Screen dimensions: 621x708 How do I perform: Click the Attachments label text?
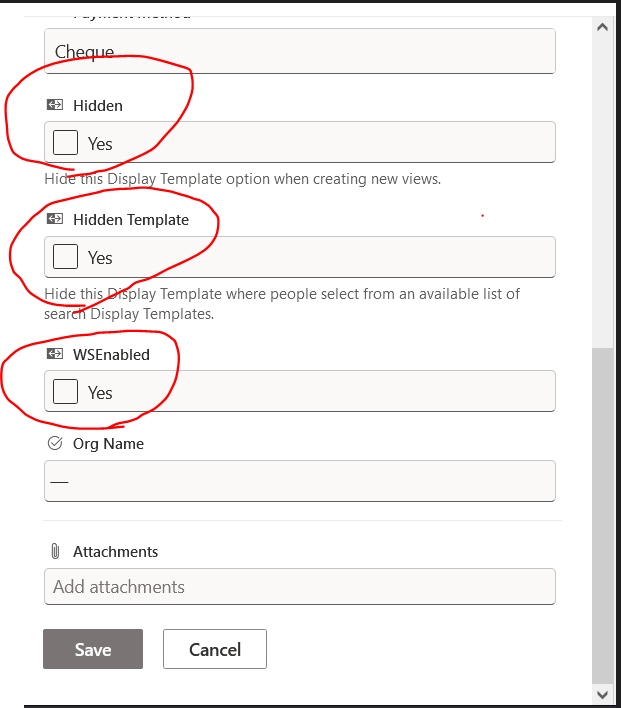point(116,551)
